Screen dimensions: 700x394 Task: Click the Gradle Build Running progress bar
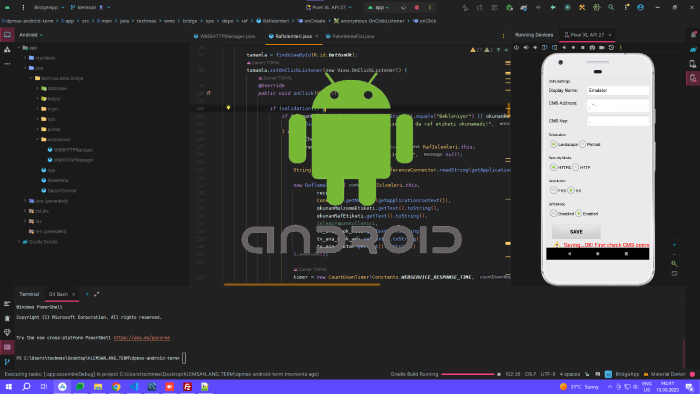point(468,374)
